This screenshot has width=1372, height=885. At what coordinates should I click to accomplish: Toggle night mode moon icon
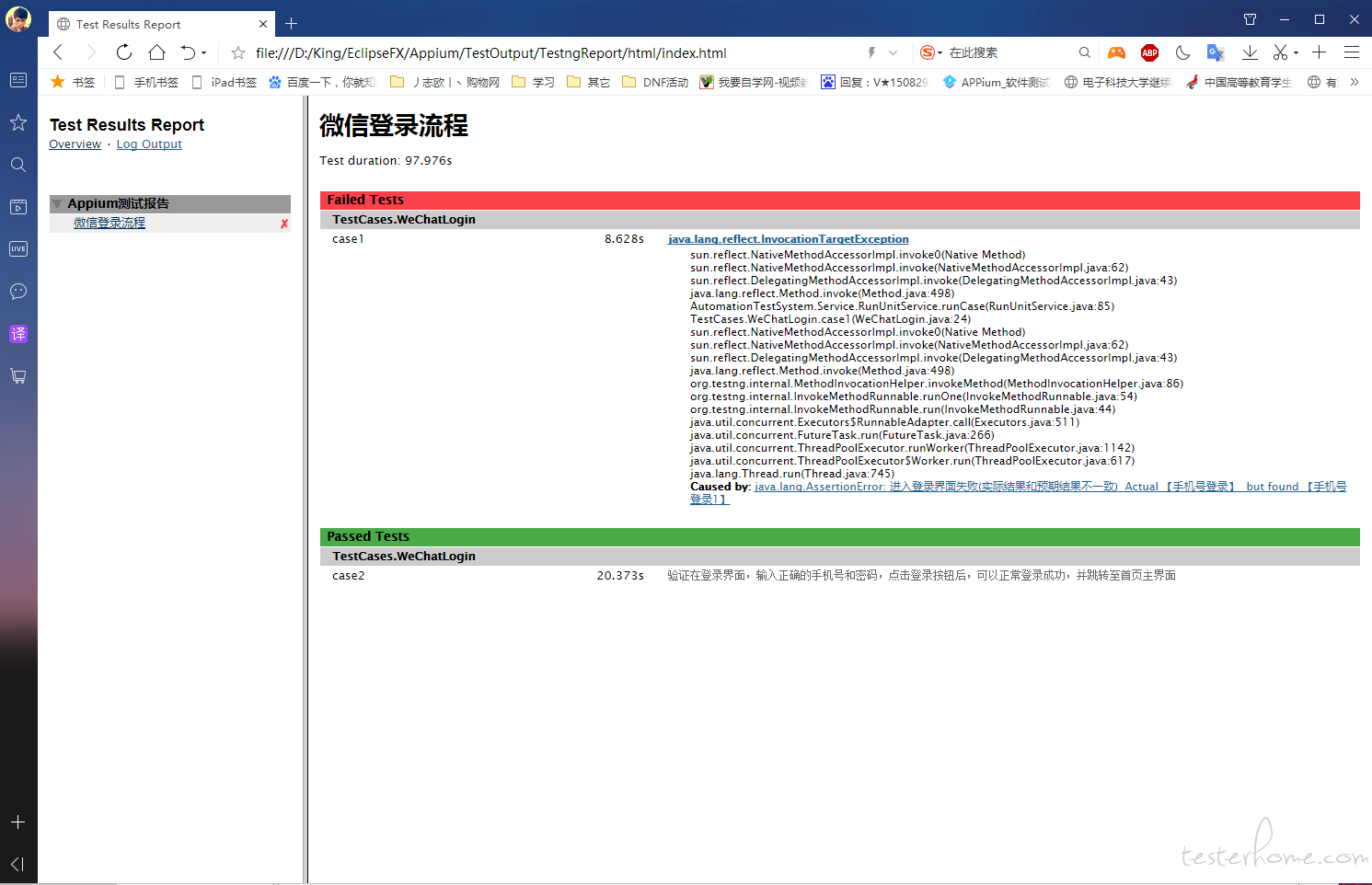point(1182,52)
